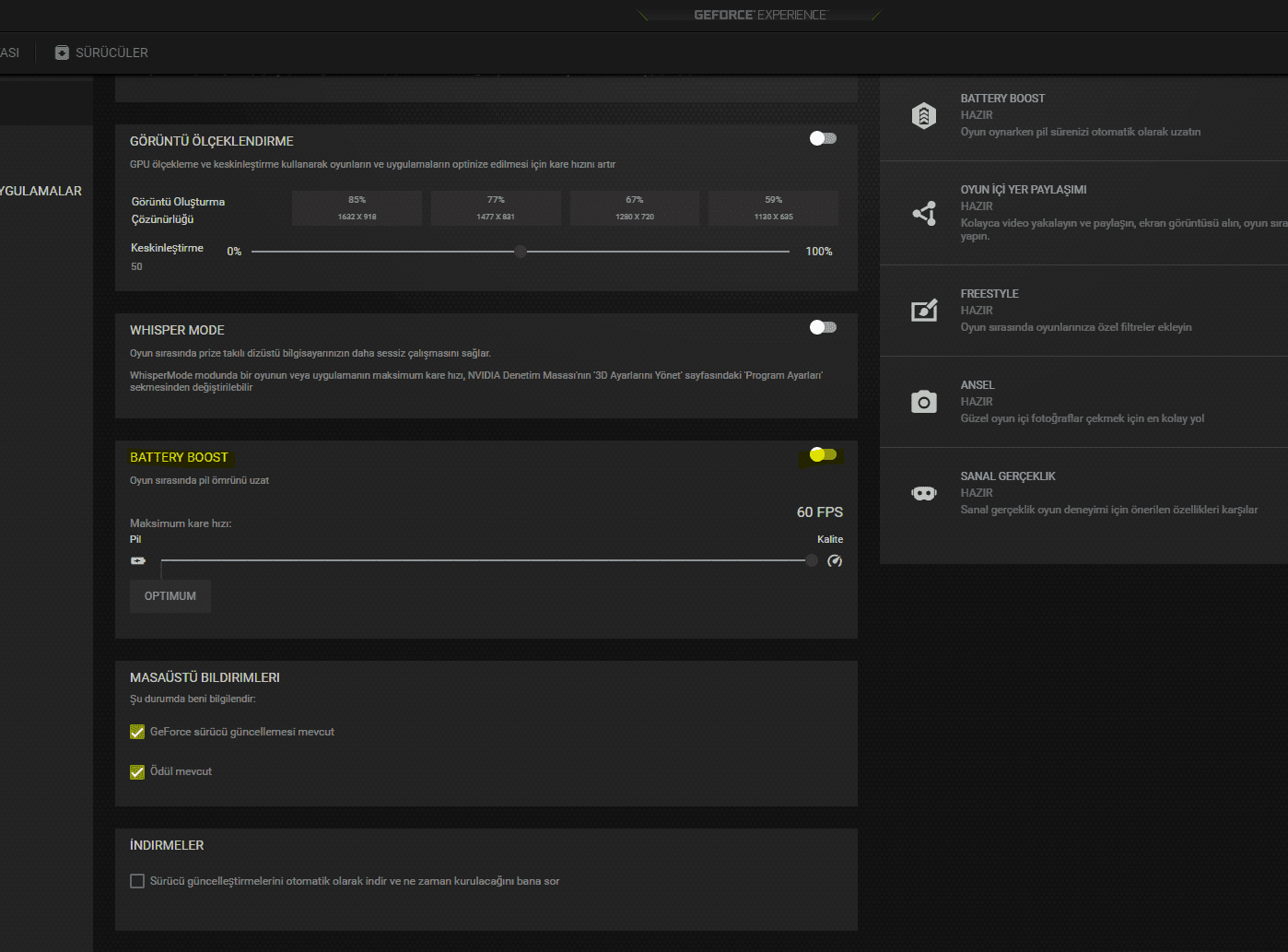Click the Battery Boost hexagon icon
Image resolution: width=1288 pixels, height=952 pixels.
tap(924, 115)
